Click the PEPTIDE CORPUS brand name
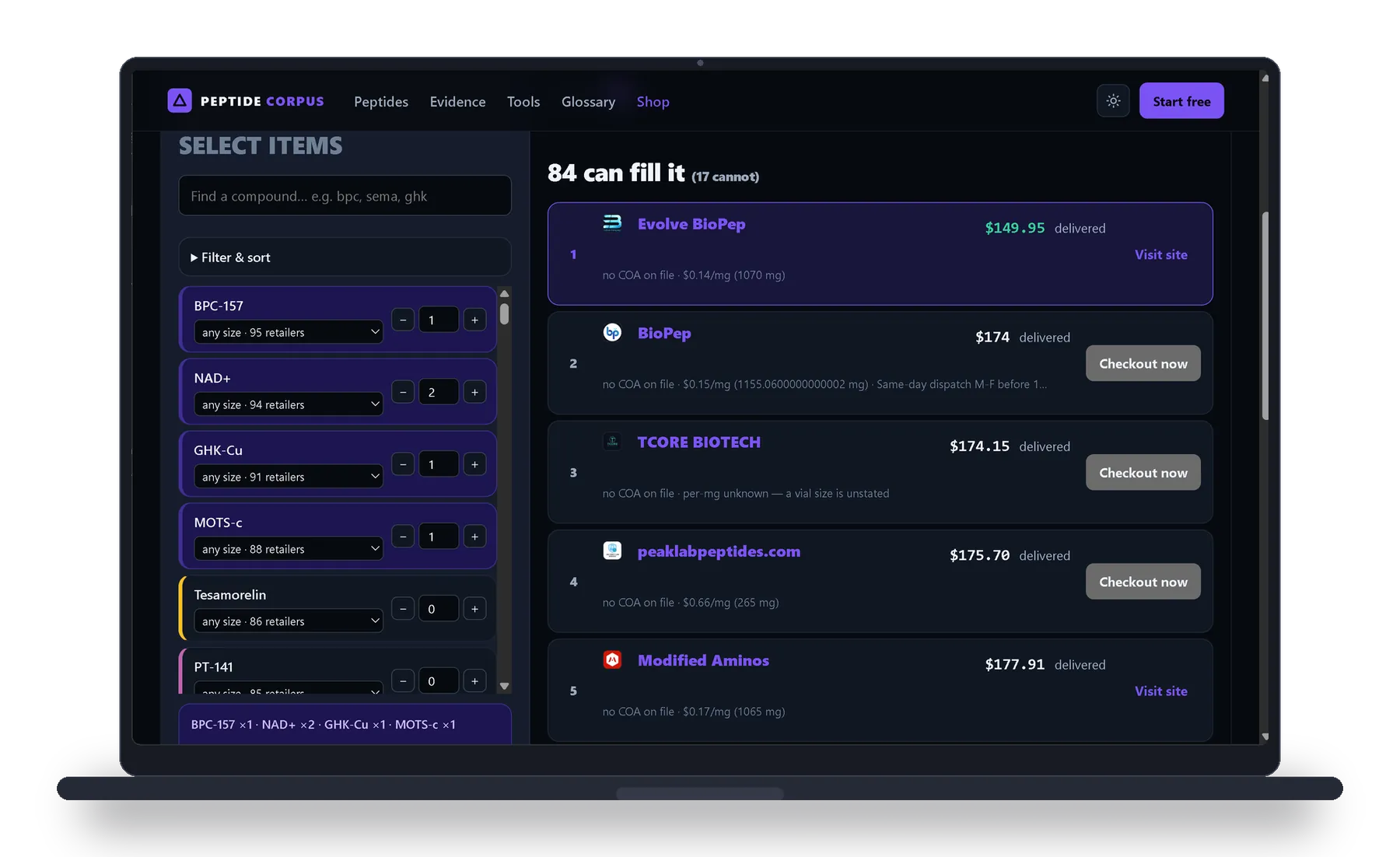This screenshot has width=1400, height=857. click(x=262, y=101)
